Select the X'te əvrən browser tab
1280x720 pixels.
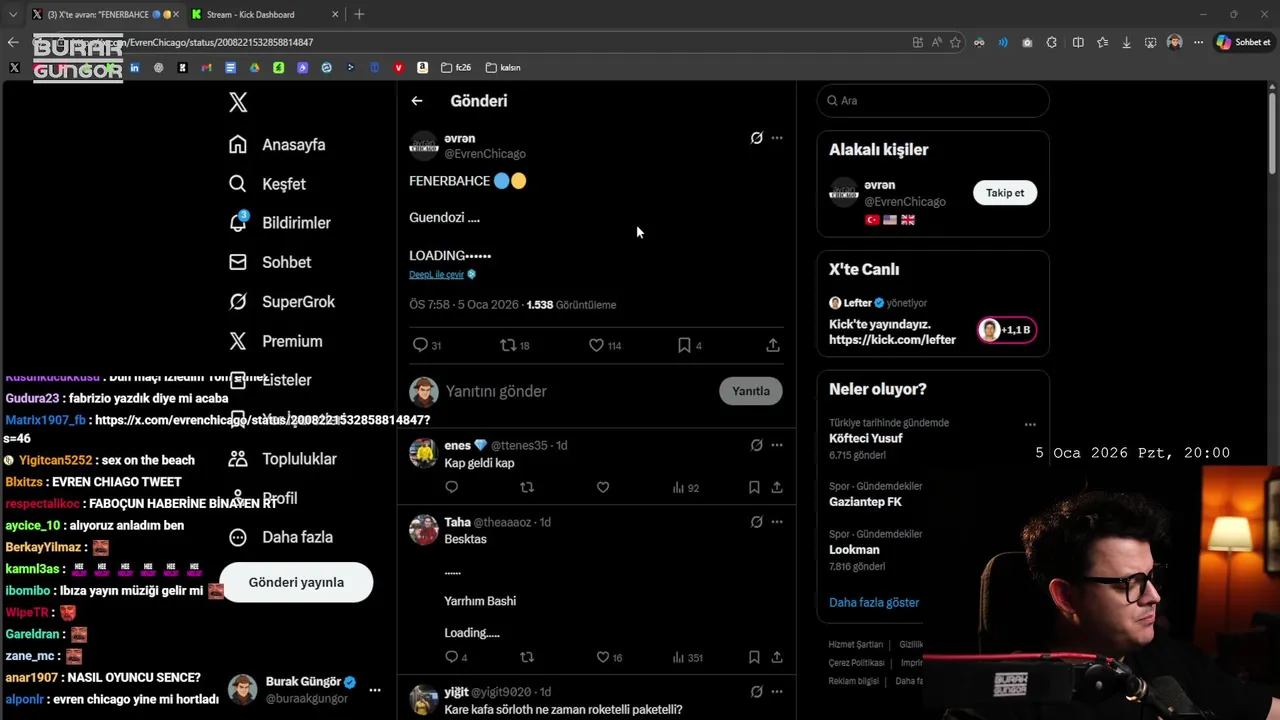click(104, 14)
